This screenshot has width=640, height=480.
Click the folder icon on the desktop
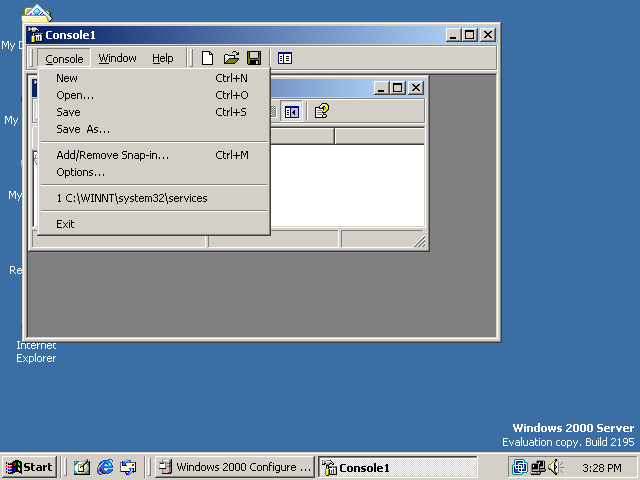coord(37,13)
